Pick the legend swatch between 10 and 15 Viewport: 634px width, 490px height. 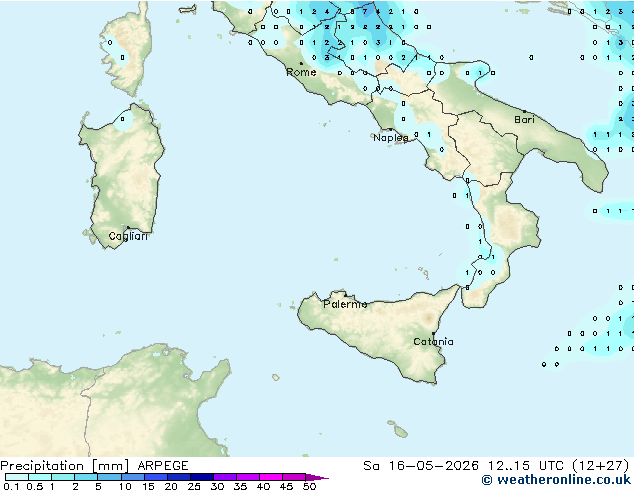point(133,477)
